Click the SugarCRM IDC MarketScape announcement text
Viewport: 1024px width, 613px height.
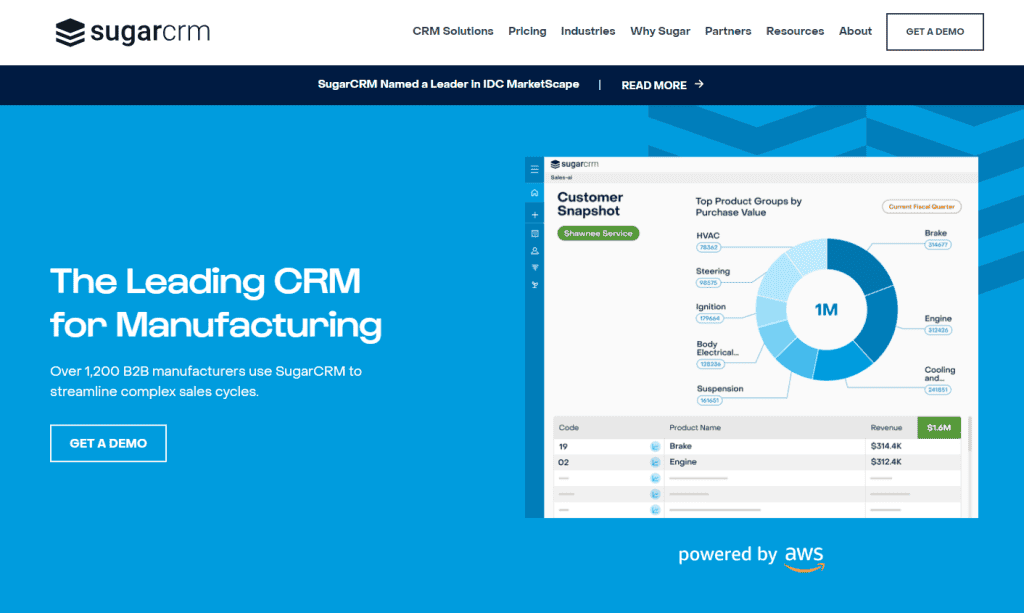[x=448, y=84]
